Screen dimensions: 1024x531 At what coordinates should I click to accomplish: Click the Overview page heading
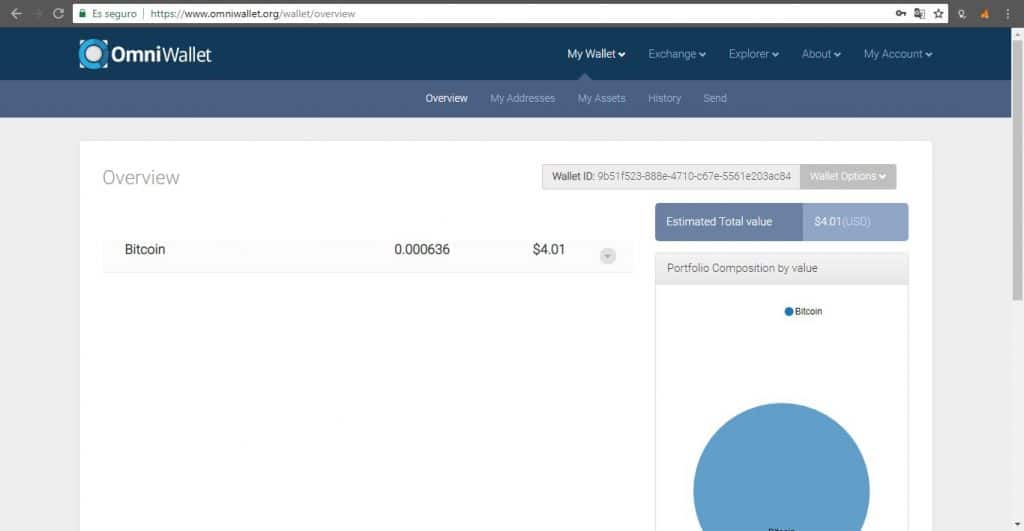pos(140,178)
